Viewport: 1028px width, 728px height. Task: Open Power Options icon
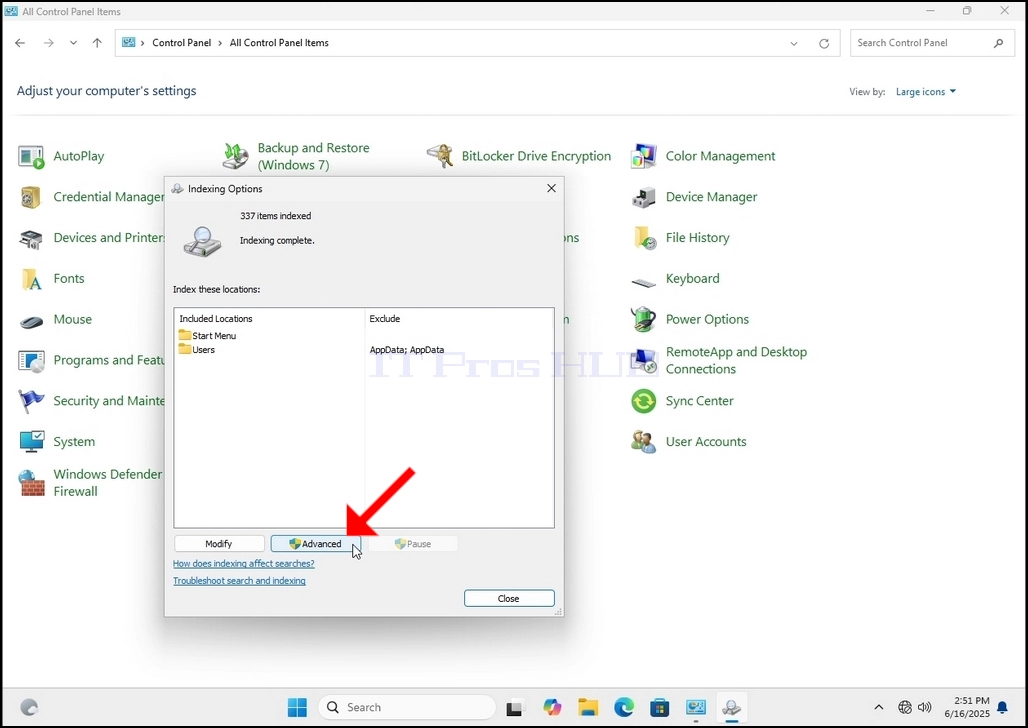coord(644,319)
